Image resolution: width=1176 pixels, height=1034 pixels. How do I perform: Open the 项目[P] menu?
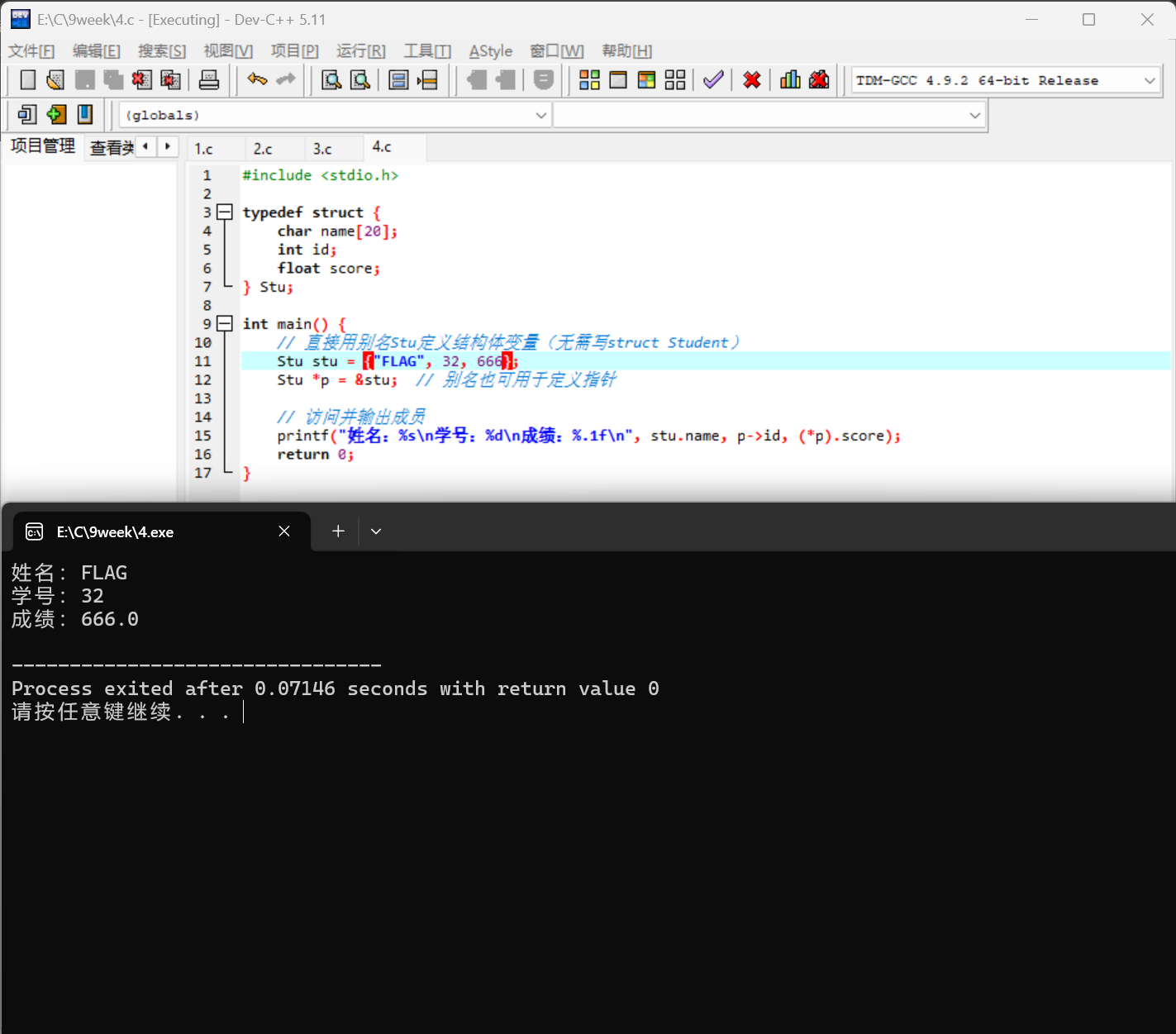(x=295, y=51)
